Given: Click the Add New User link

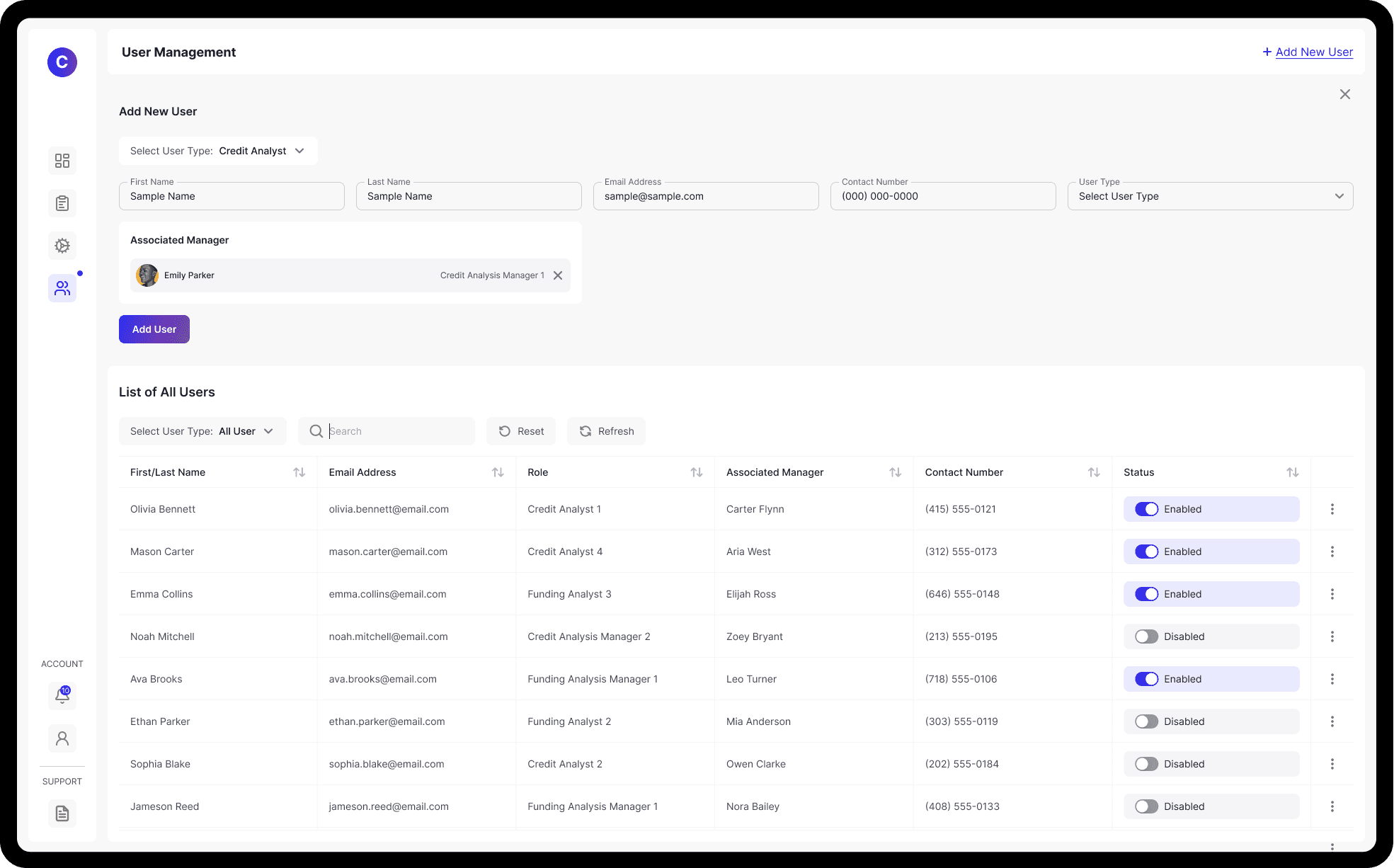Looking at the screenshot, I should click(1313, 52).
